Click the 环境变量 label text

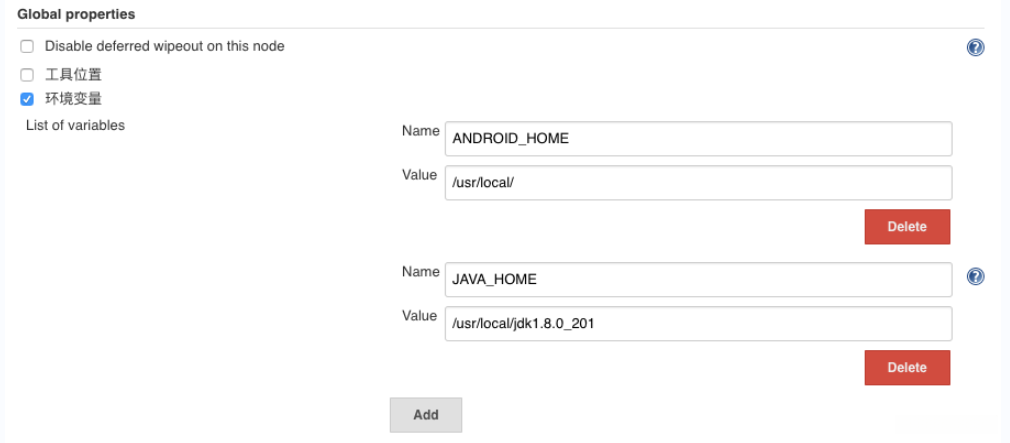coord(73,99)
